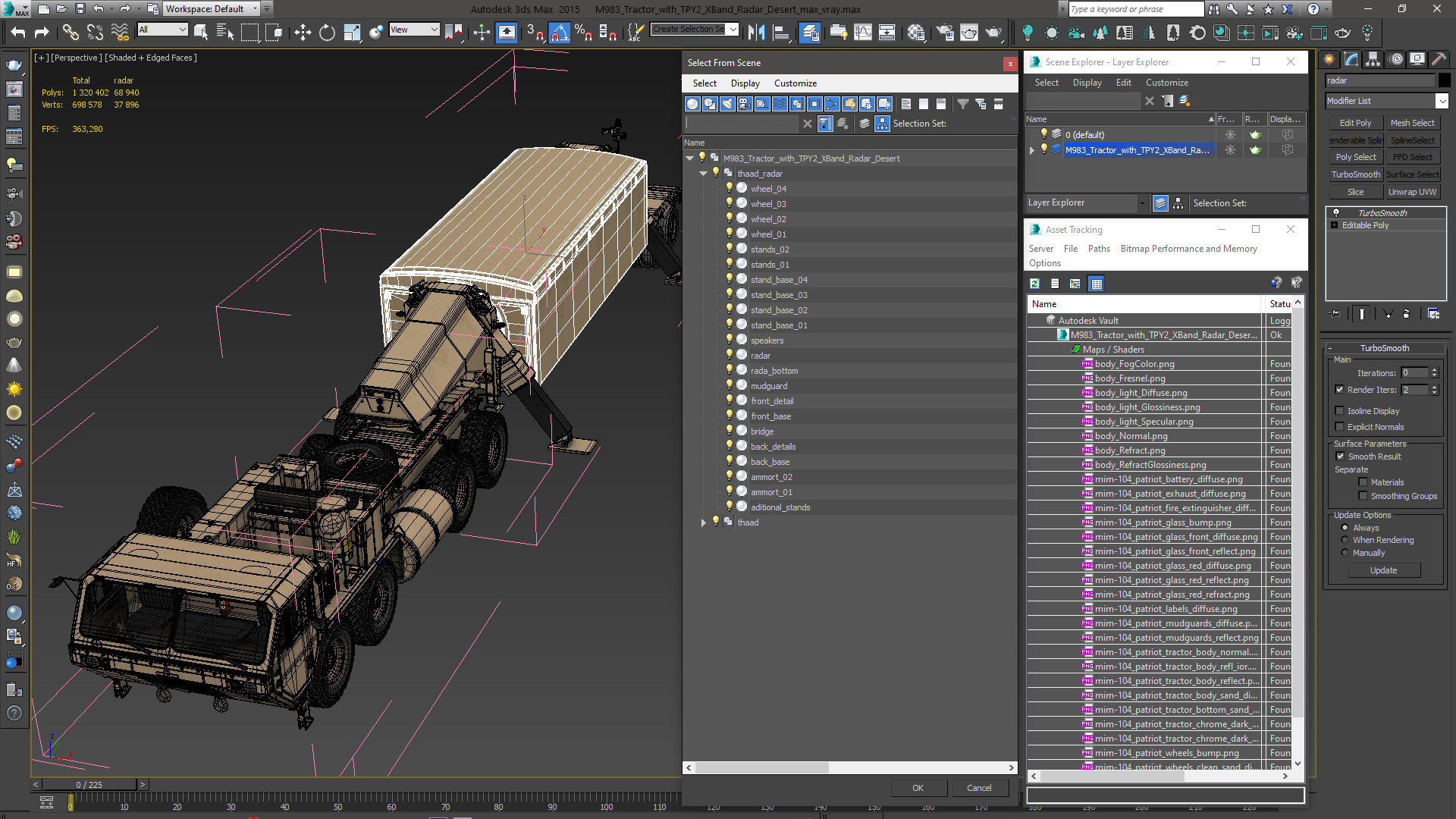Click the black object color swatch
Screen dimensions: 1456x819
point(1444,80)
